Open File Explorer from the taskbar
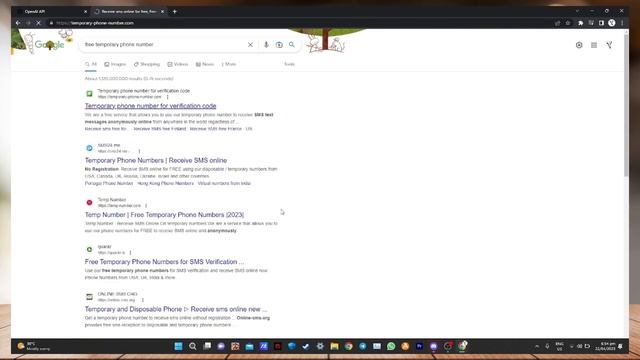The image size is (640, 360). click(334, 346)
